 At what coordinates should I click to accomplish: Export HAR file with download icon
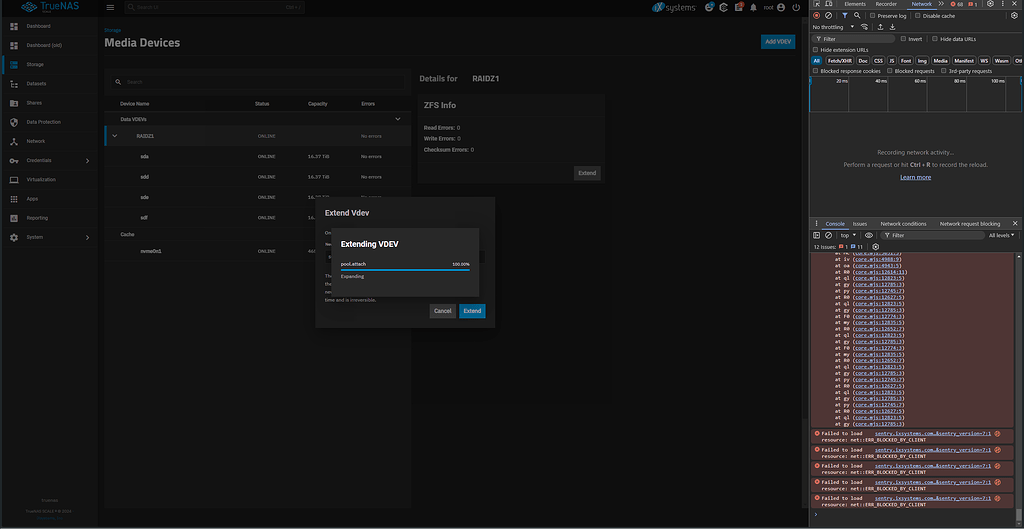coord(892,27)
